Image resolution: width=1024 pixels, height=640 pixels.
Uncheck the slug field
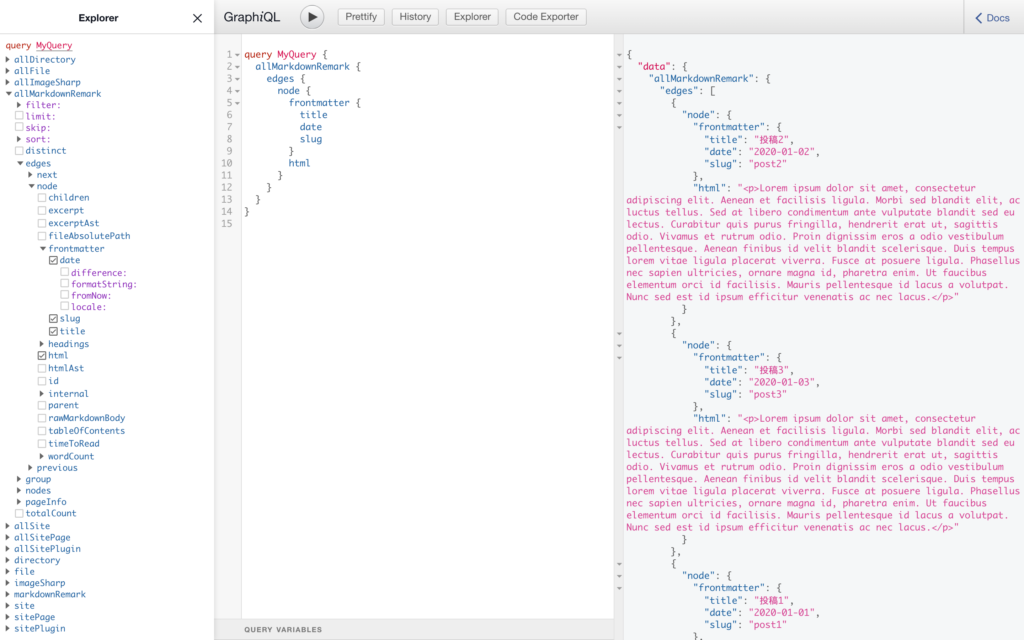tap(54, 319)
